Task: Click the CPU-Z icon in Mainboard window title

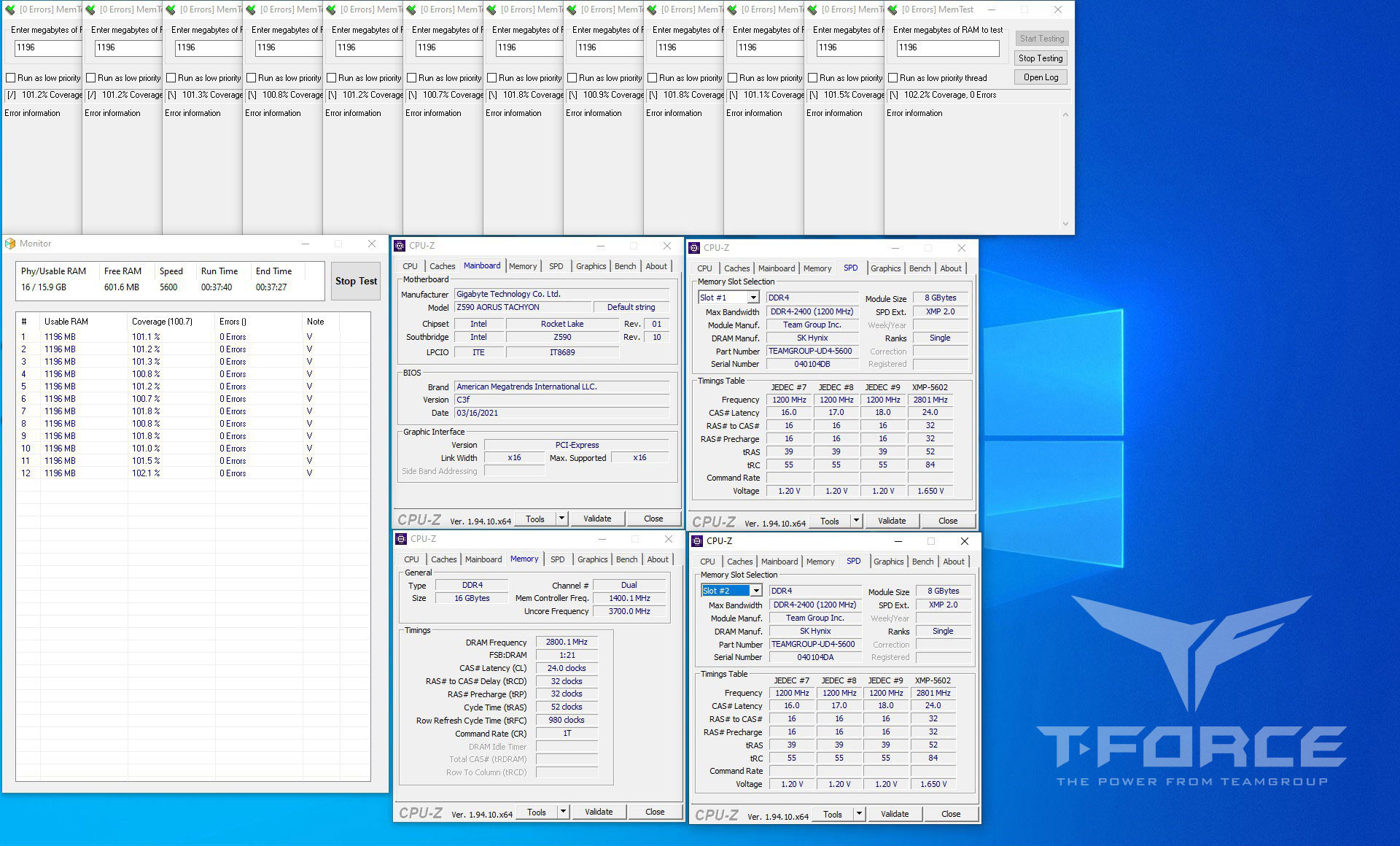Action: [400, 246]
